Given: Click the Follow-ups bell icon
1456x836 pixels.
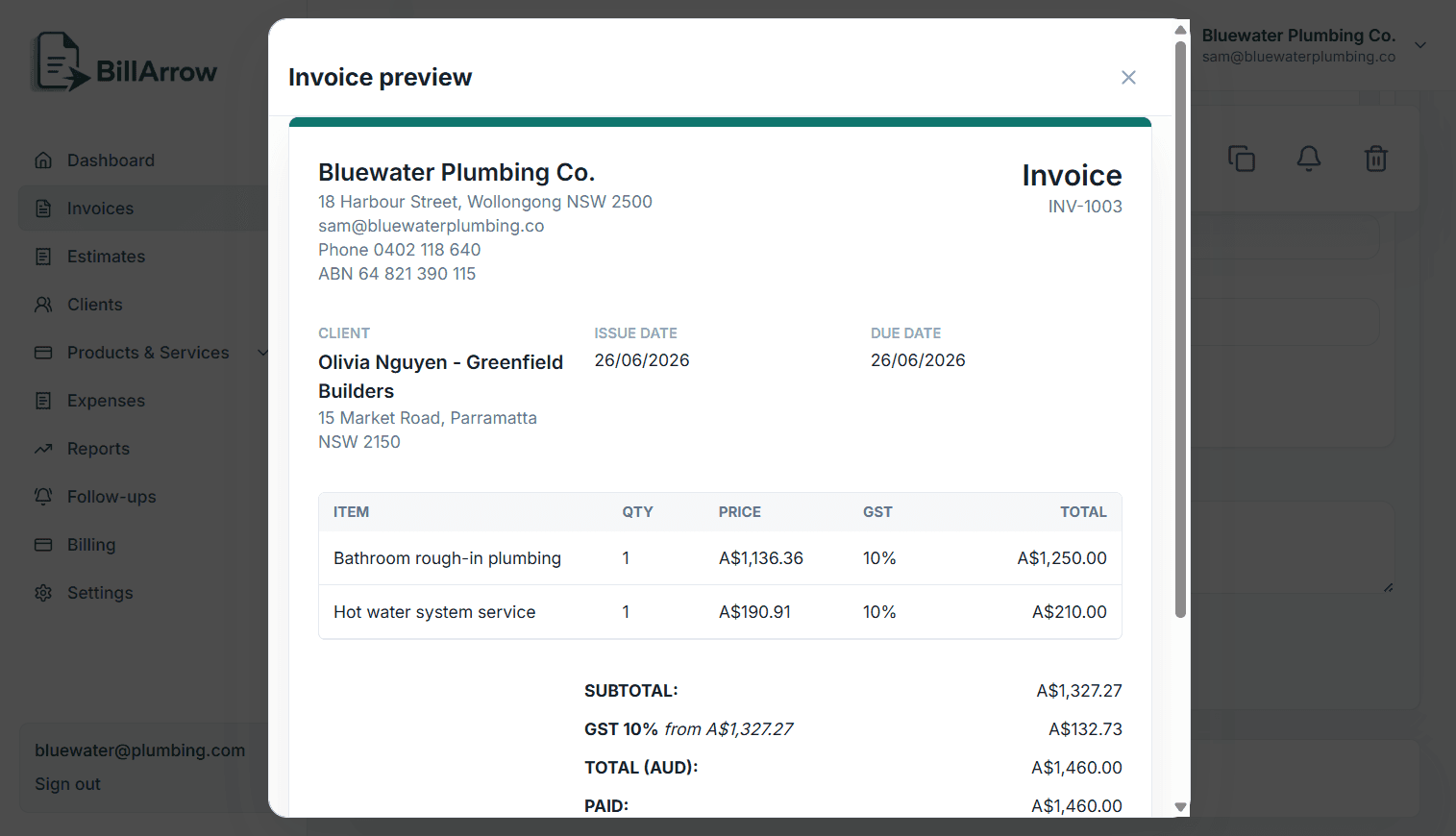Looking at the screenshot, I should click(43, 497).
